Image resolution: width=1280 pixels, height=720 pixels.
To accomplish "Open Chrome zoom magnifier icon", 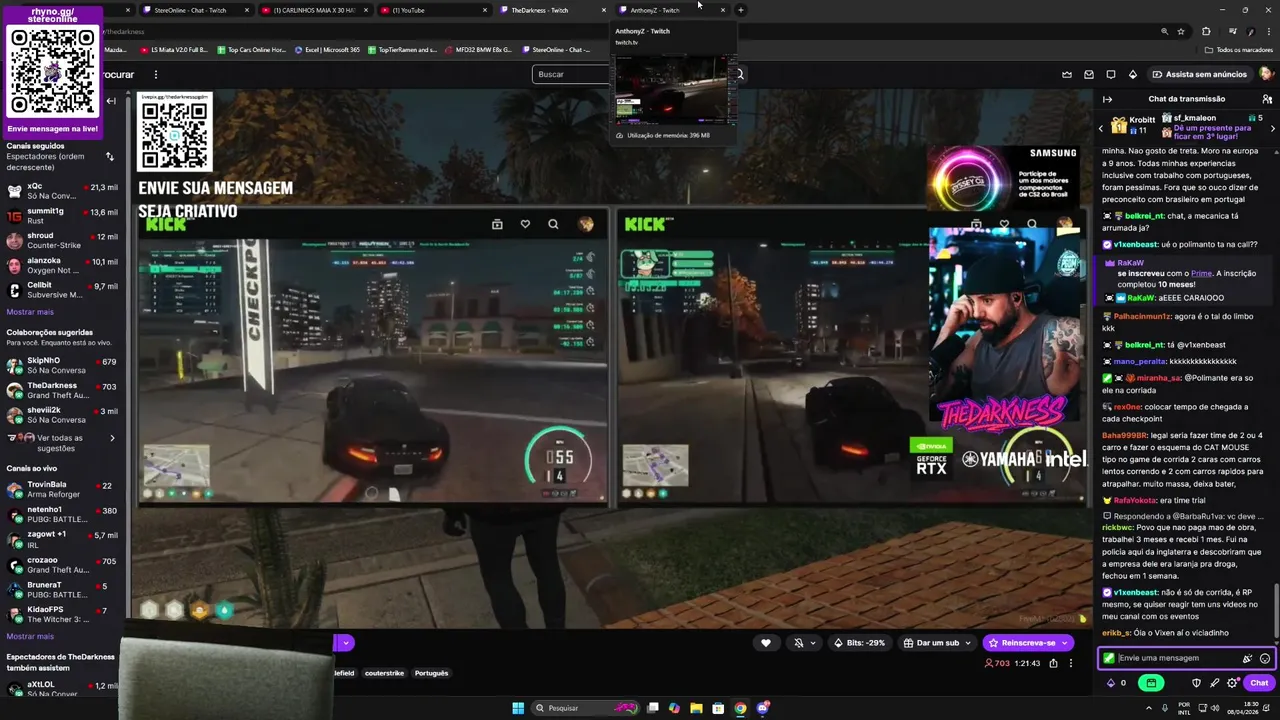I will coord(1164,31).
